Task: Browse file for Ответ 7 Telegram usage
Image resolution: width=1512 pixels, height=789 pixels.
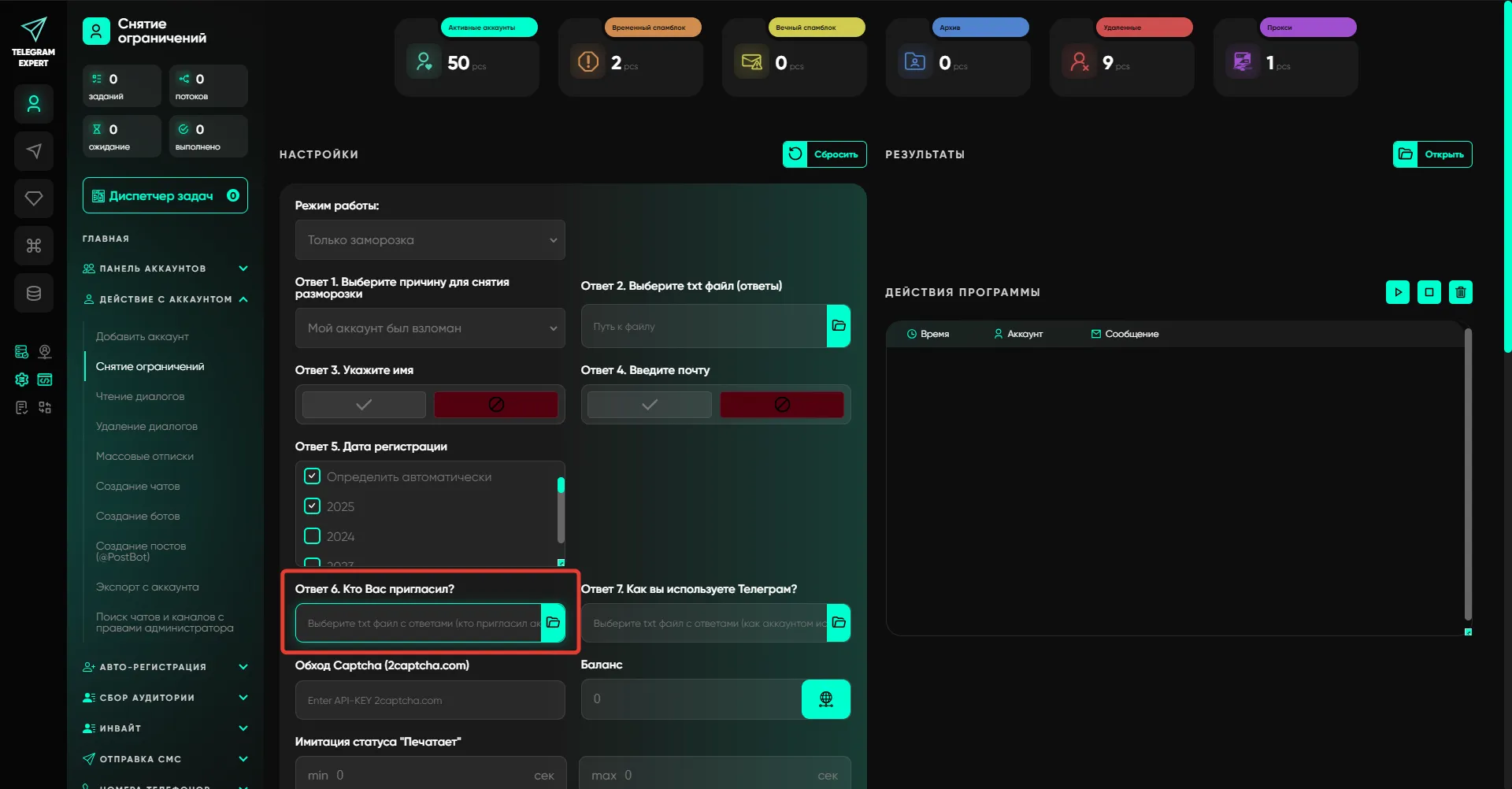Action: coord(839,623)
